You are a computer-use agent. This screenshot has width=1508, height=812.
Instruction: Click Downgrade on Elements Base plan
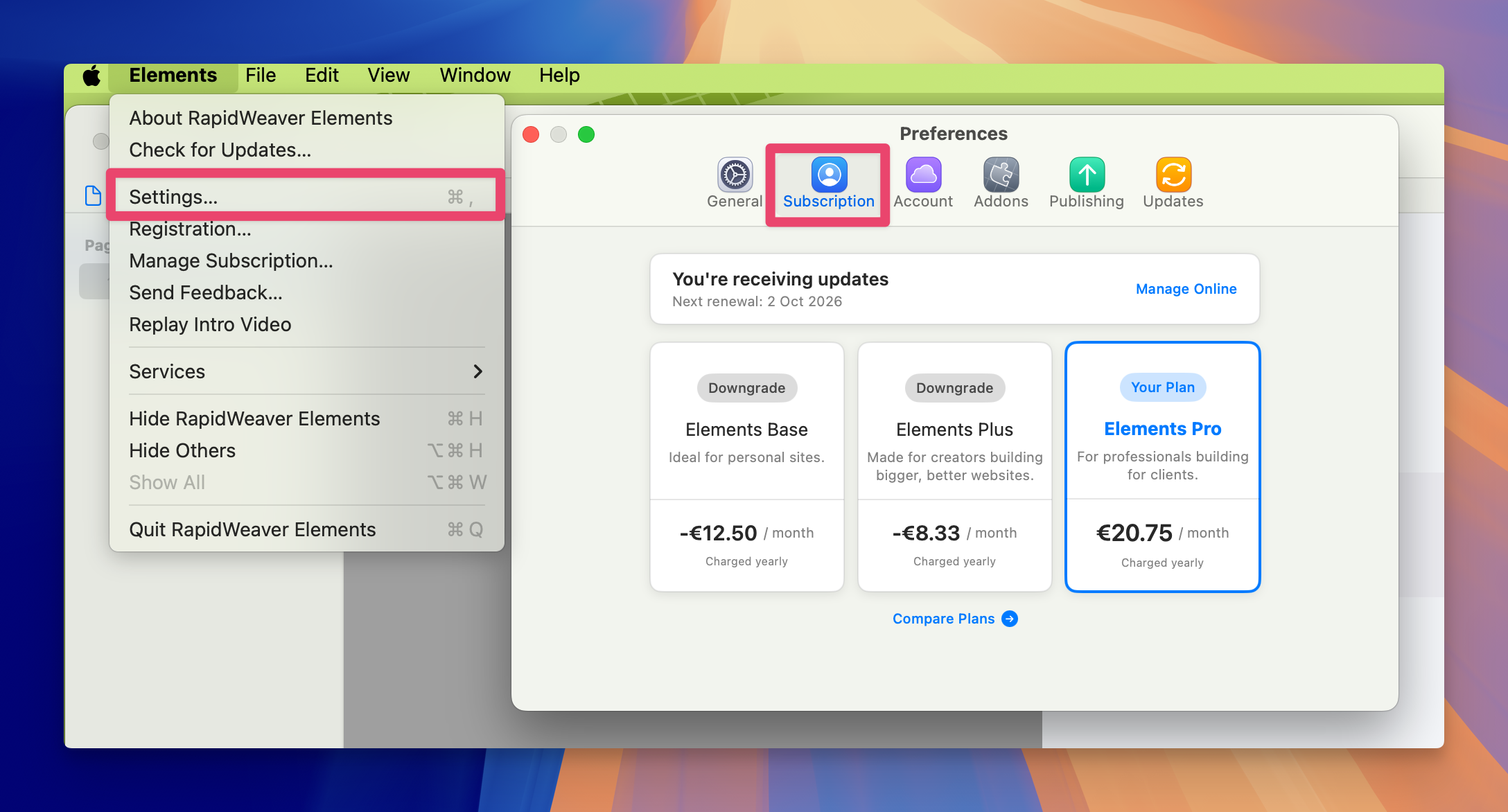click(746, 388)
